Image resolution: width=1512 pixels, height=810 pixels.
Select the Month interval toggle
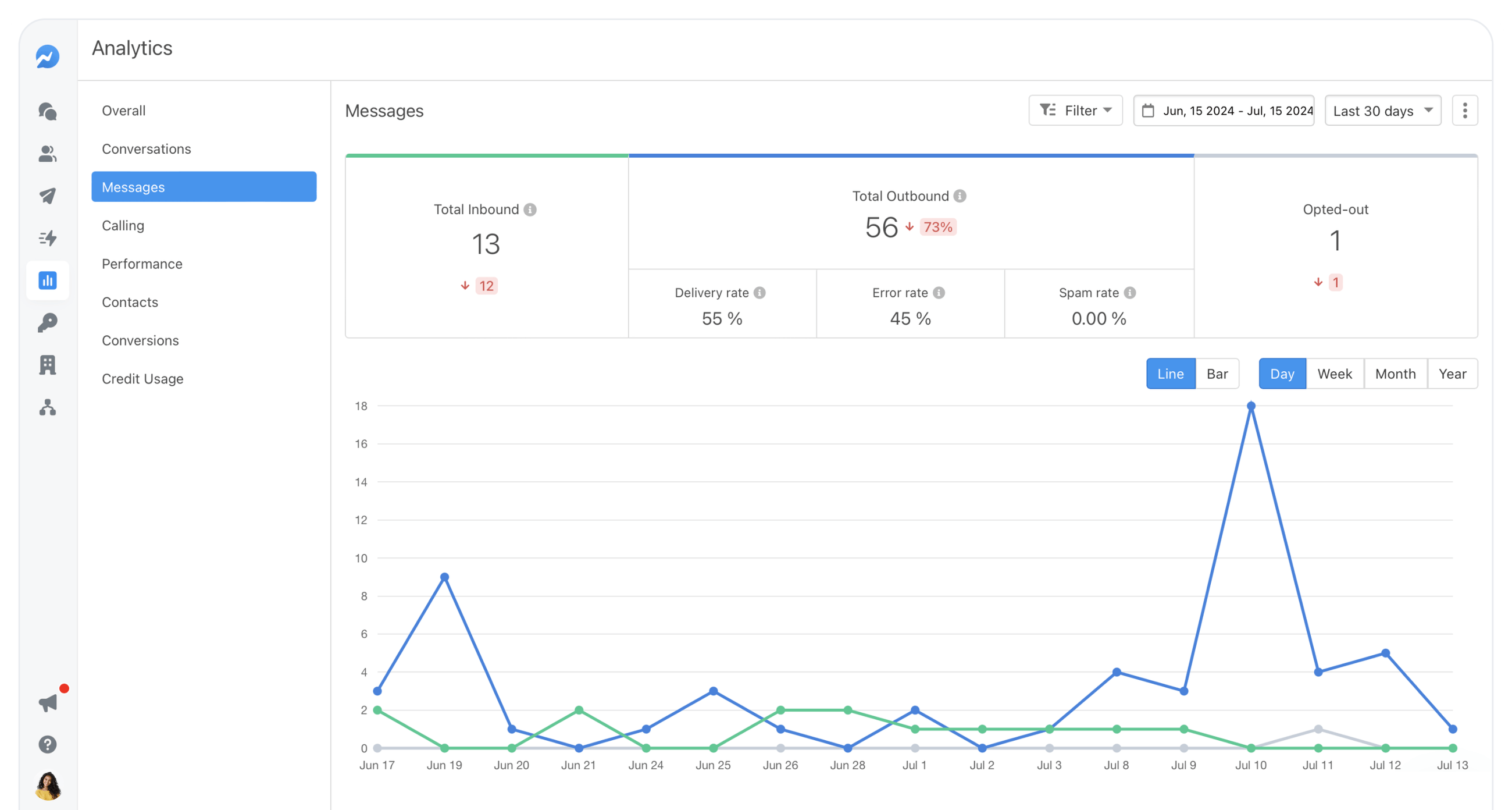tap(1395, 374)
